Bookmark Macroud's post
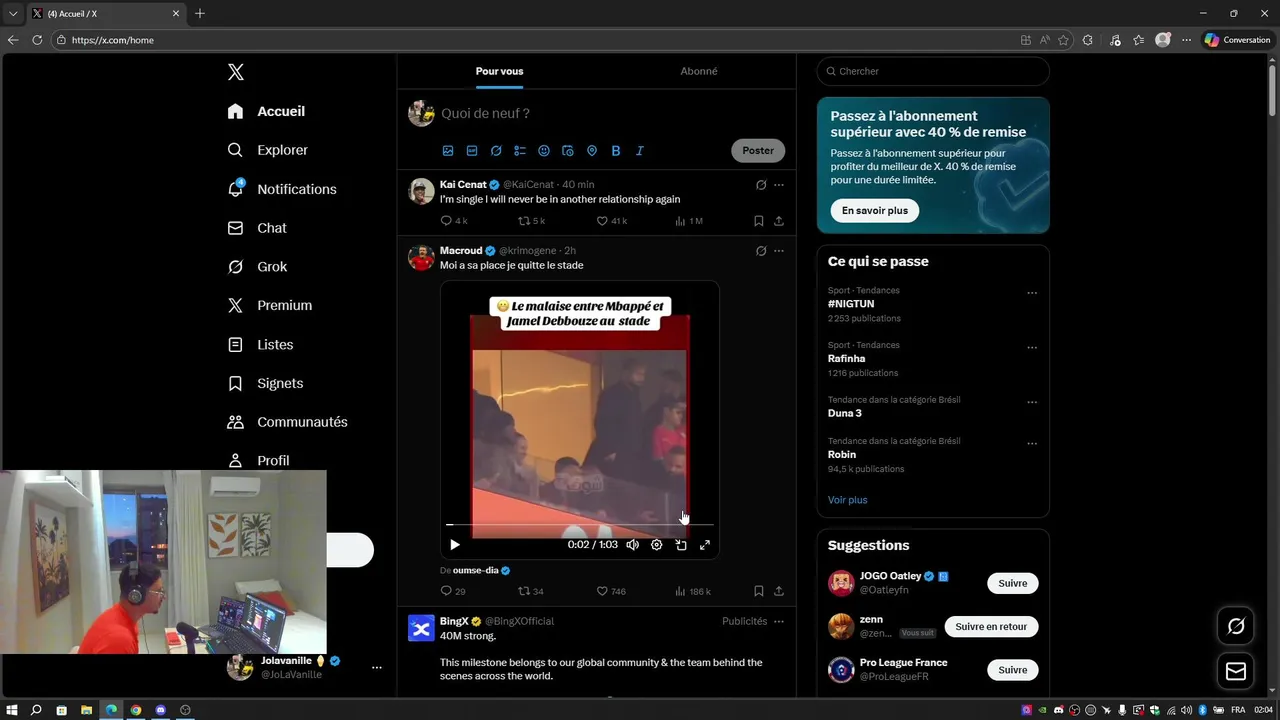The width and height of the screenshot is (1280, 720). [759, 591]
